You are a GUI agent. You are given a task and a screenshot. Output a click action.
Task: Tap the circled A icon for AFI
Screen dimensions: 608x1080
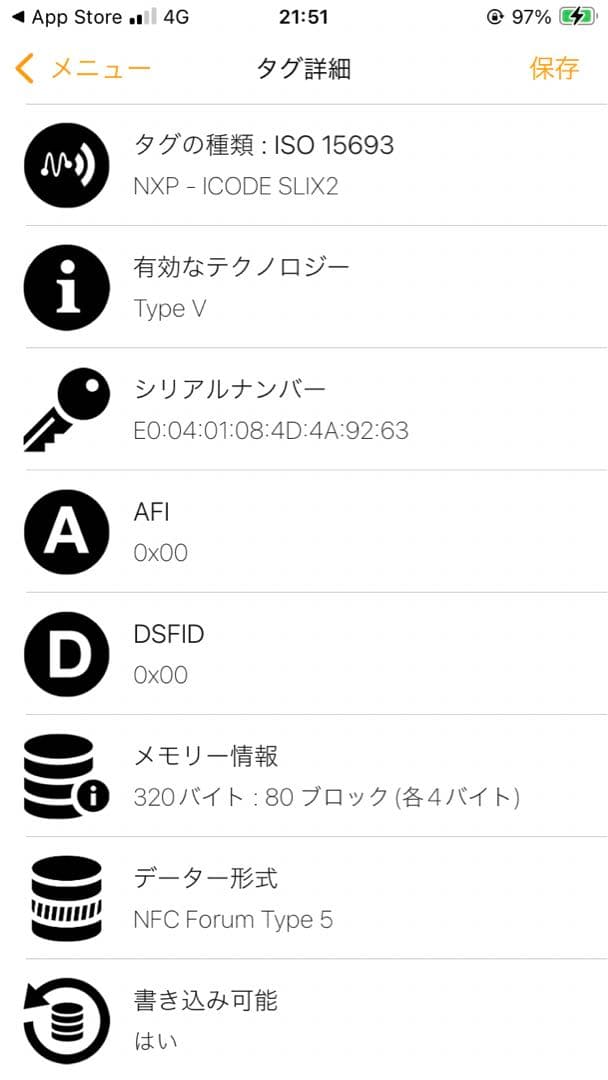pos(66,531)
